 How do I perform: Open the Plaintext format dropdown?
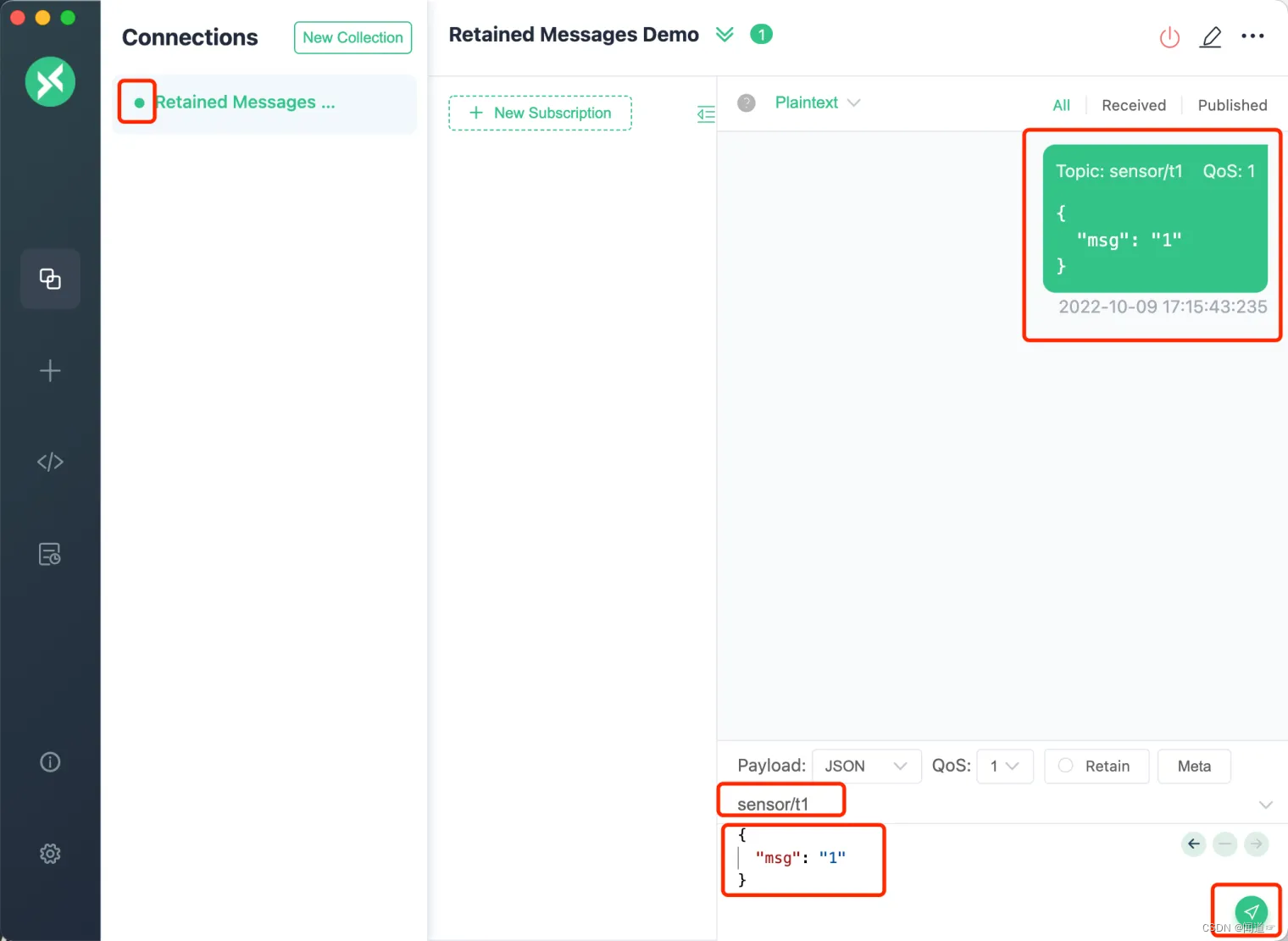(x=816, y=102)
